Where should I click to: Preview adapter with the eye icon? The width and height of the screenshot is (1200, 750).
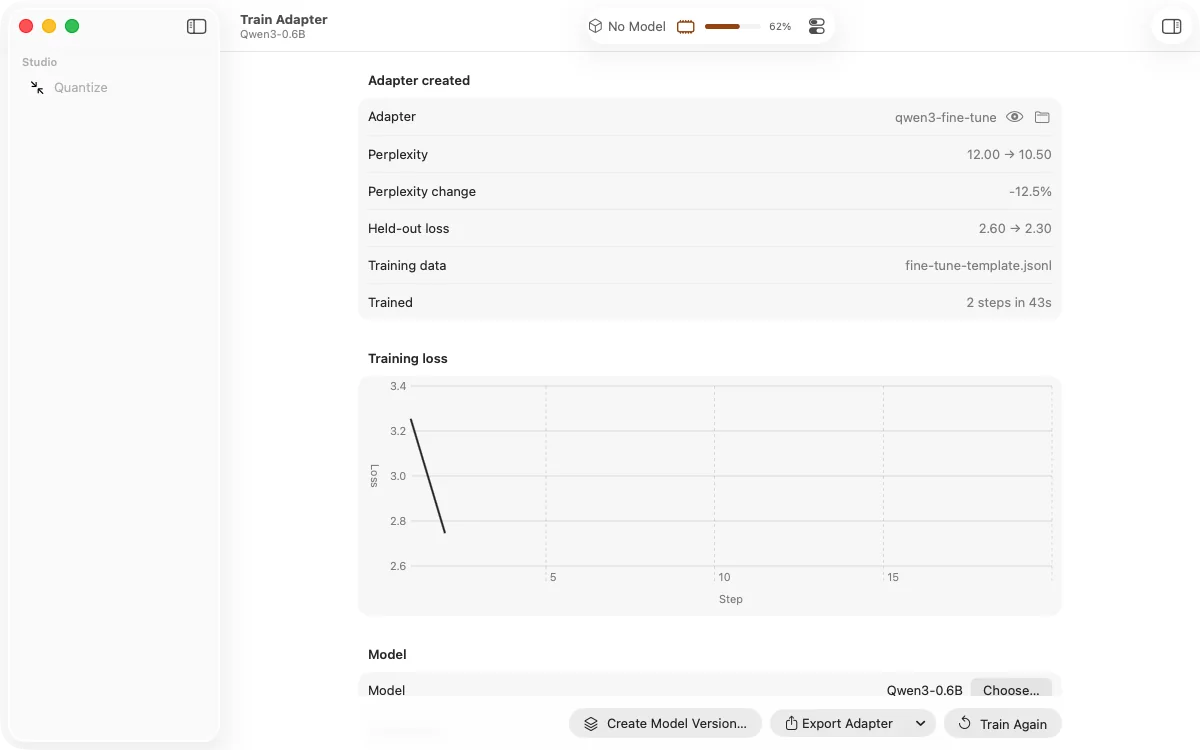1015,117
